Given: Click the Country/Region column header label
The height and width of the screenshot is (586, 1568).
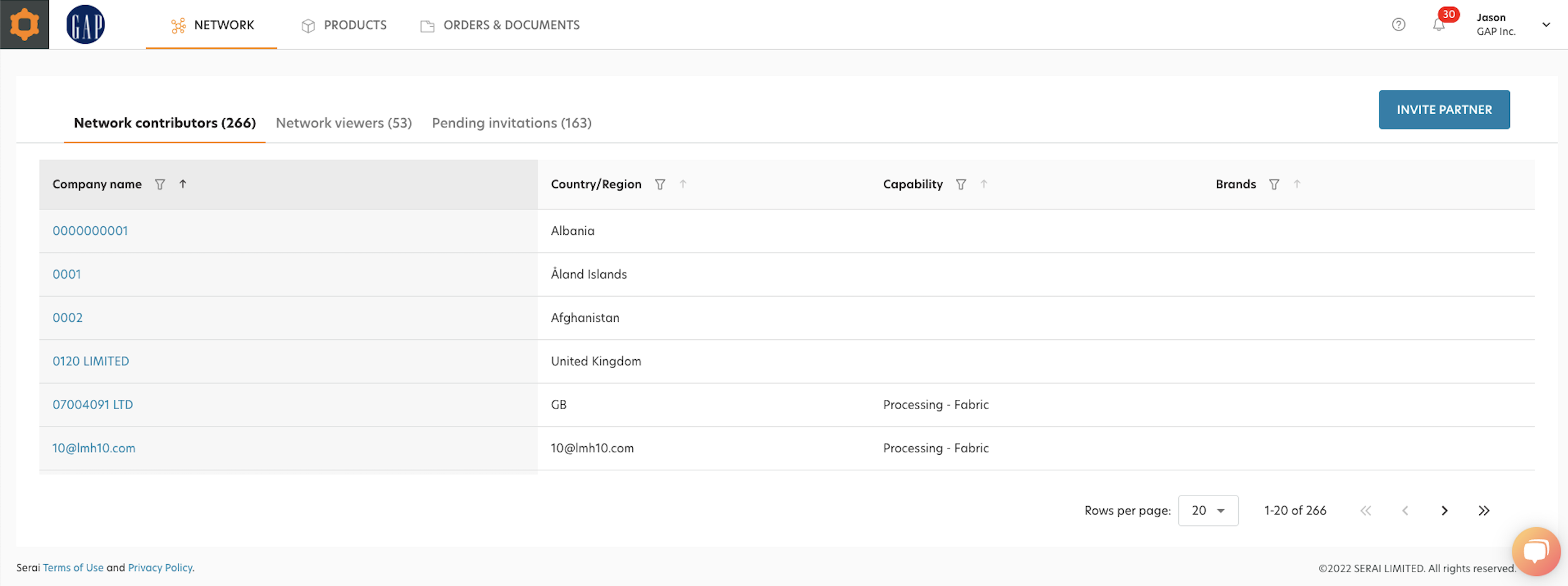Looking at the screenshot, I should coord(596,184).
